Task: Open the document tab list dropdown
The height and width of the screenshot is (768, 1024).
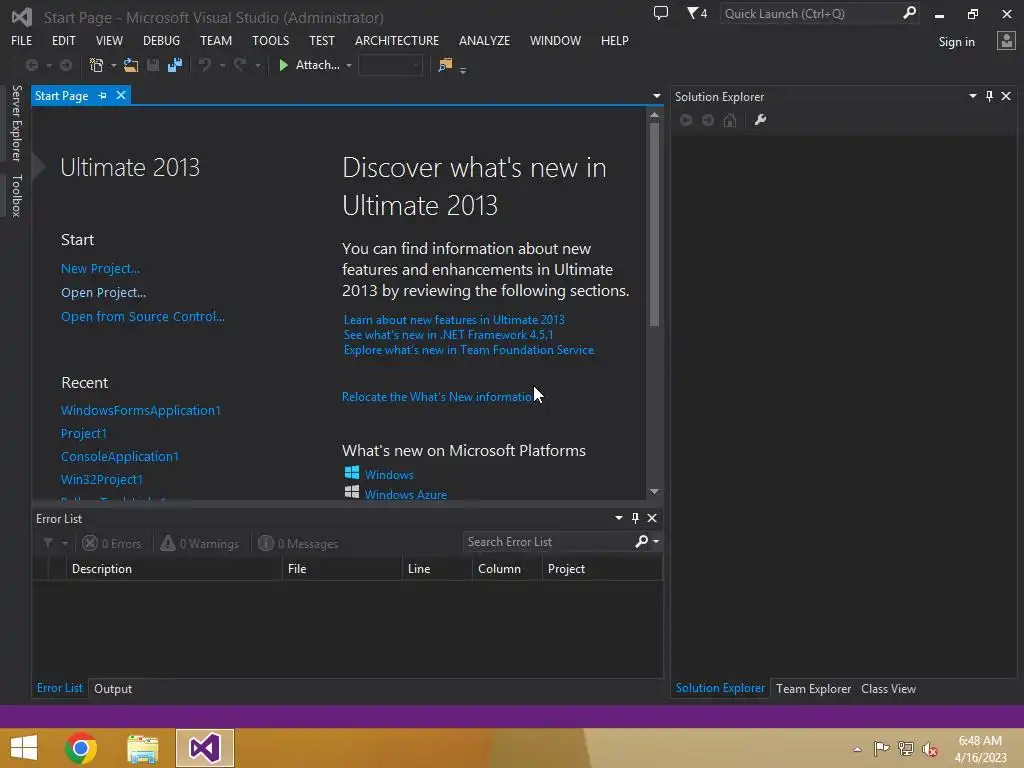Action: click(x=656, y=96)
